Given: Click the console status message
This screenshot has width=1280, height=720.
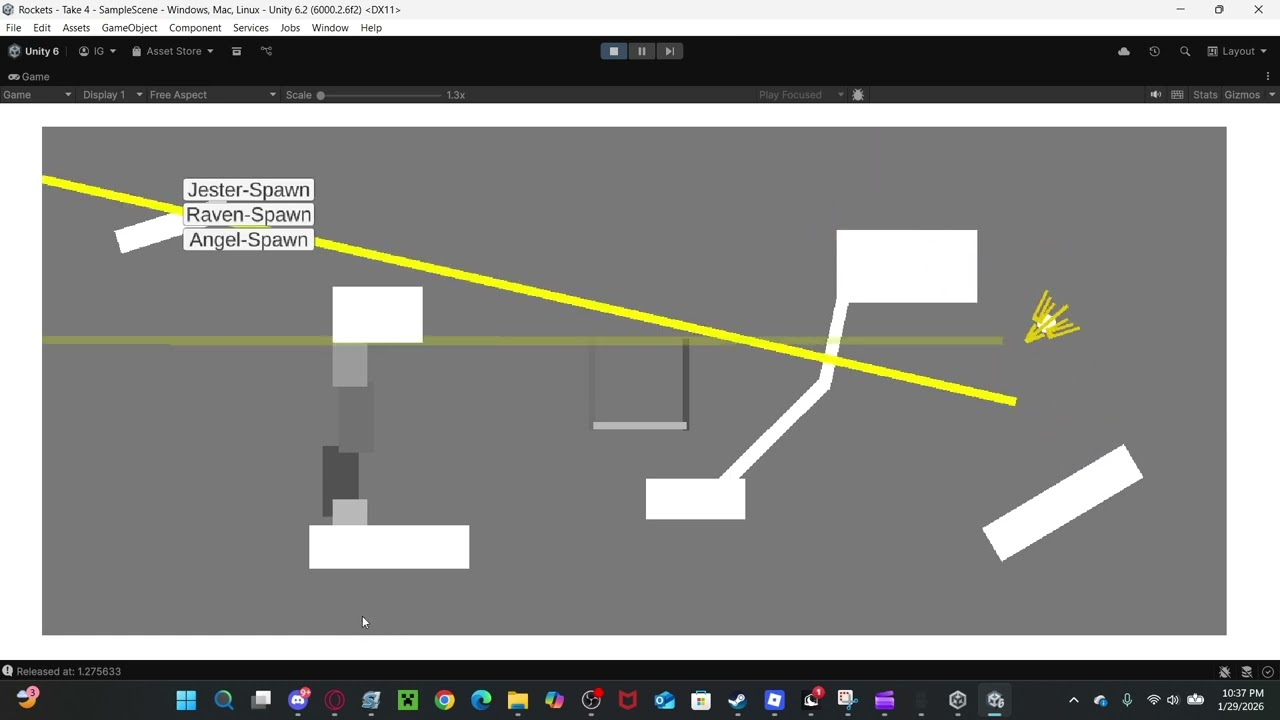Looking at the screenshot, I should tap(69, 672).
